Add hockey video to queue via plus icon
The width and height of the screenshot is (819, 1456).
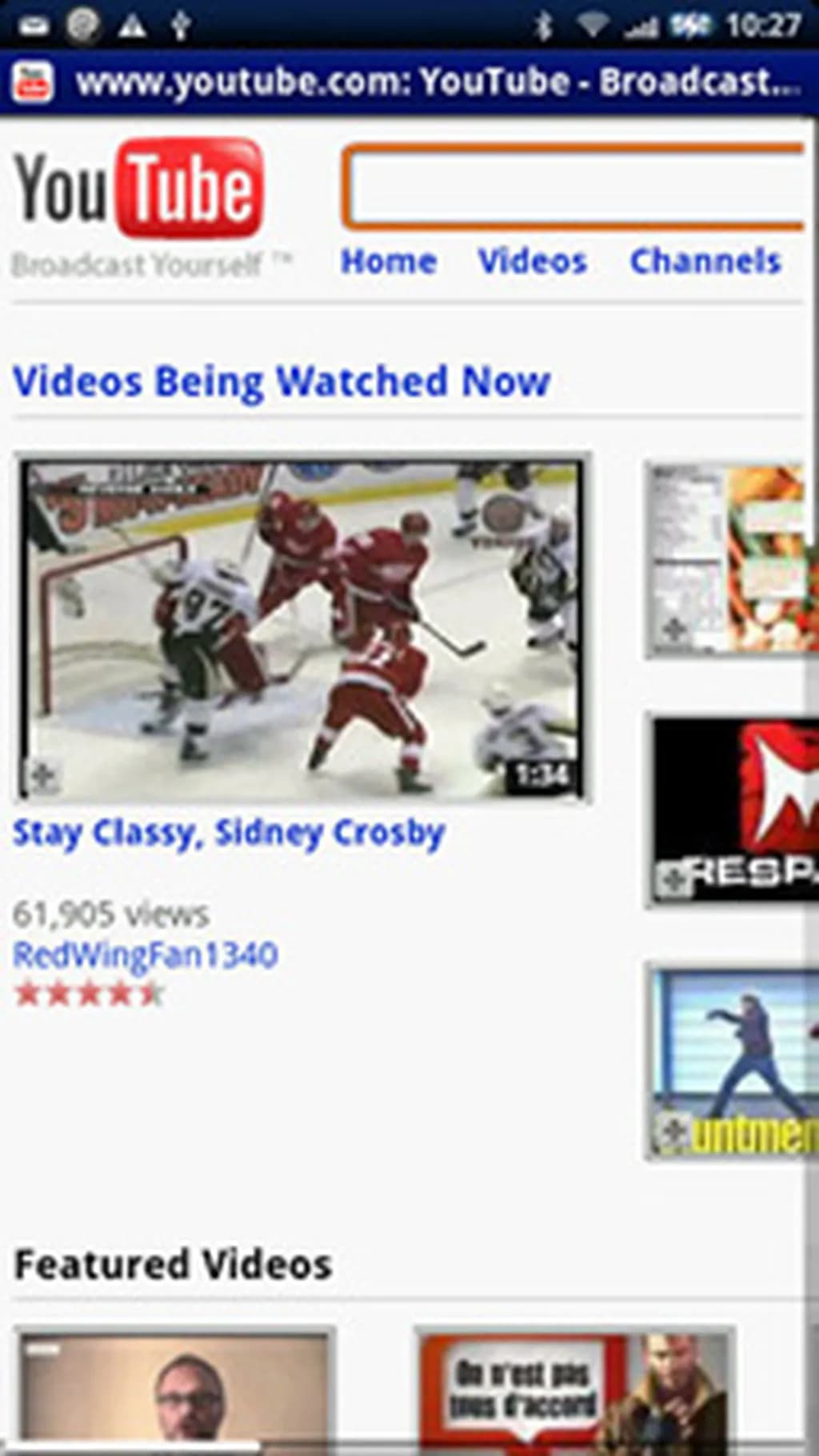(x=42, y=775)
